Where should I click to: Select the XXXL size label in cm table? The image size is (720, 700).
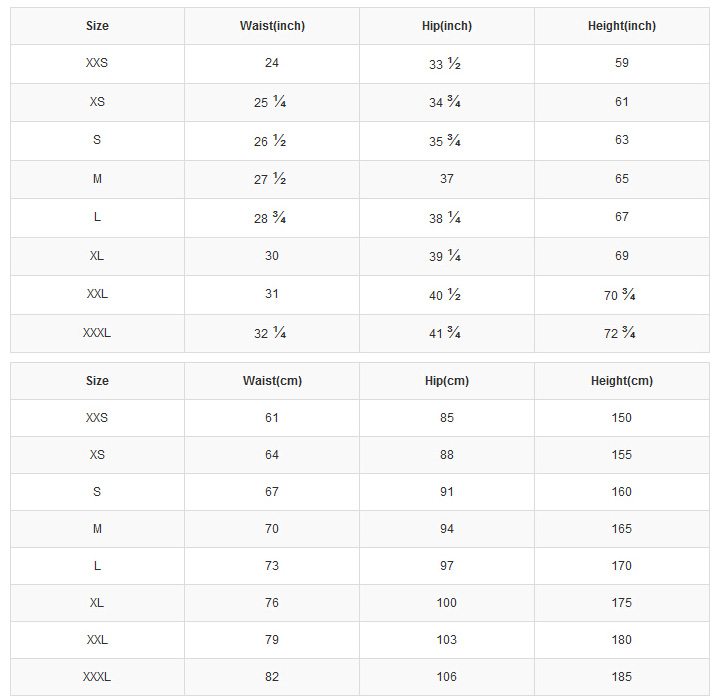click(97, 677)
